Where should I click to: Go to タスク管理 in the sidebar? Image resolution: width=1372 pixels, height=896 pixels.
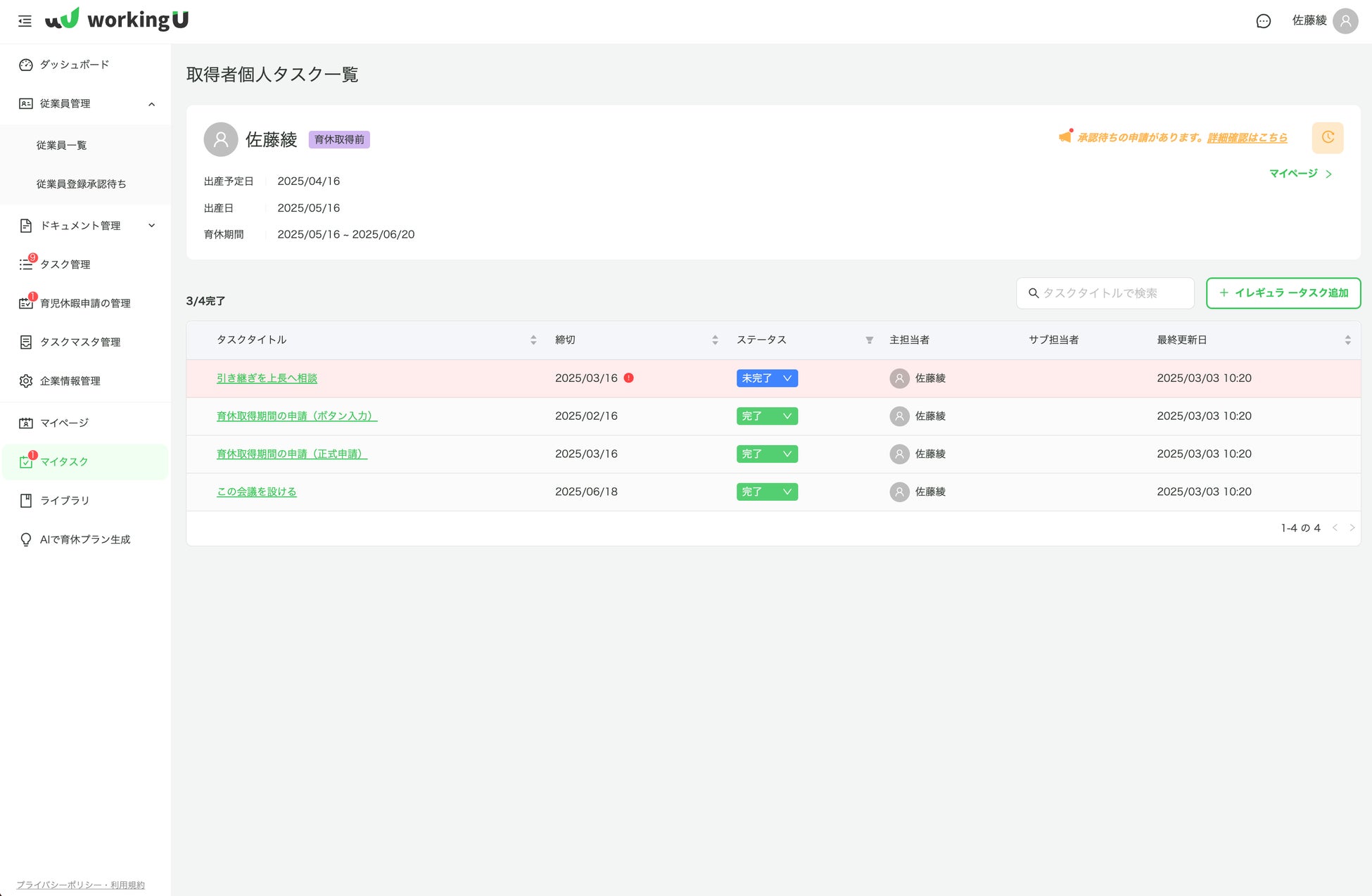click(x=65, y=264)
